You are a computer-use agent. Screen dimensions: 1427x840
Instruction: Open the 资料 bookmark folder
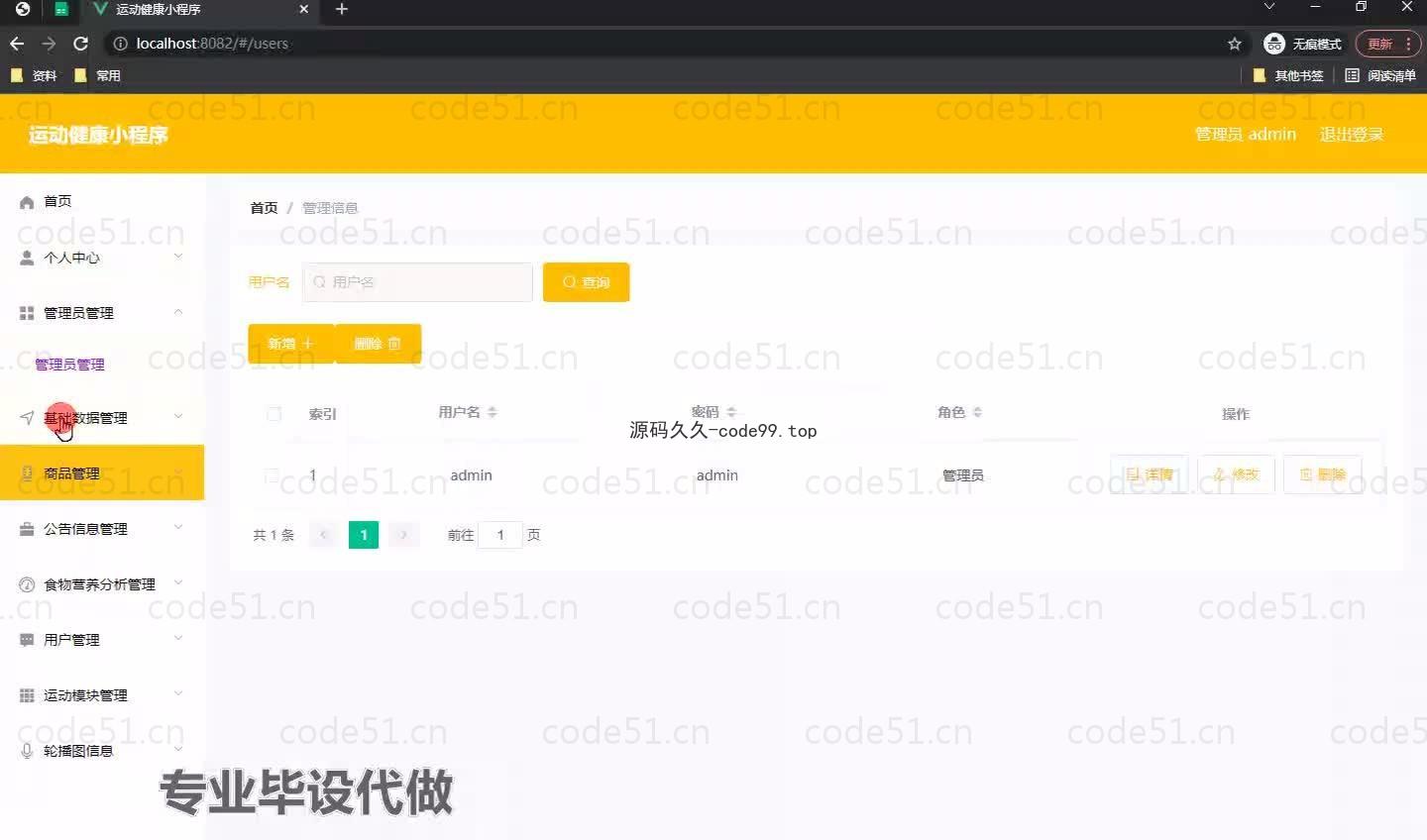pyautogui.click(x=34, y=75)
